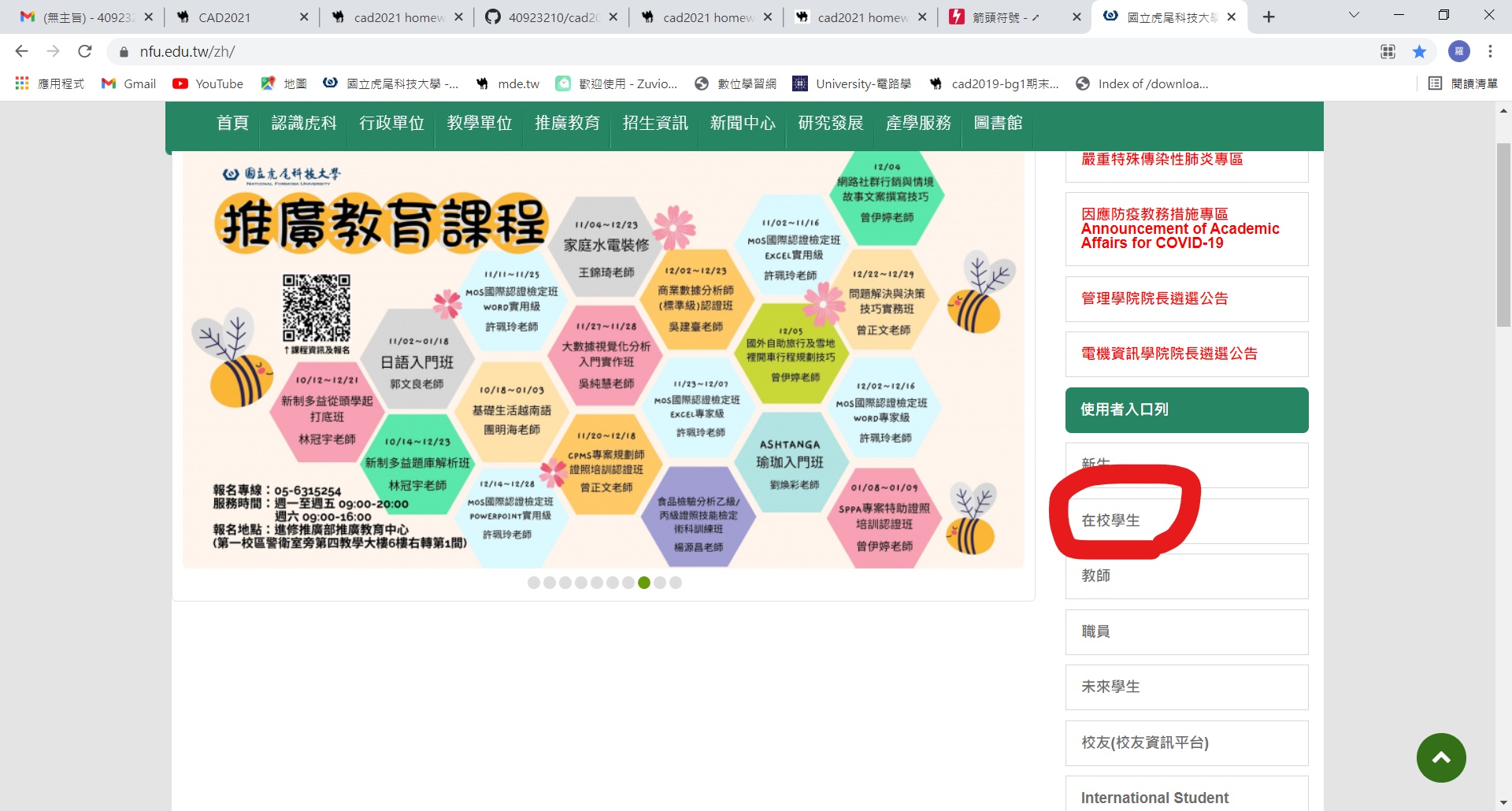Click the site lock icon

point(123,52)
